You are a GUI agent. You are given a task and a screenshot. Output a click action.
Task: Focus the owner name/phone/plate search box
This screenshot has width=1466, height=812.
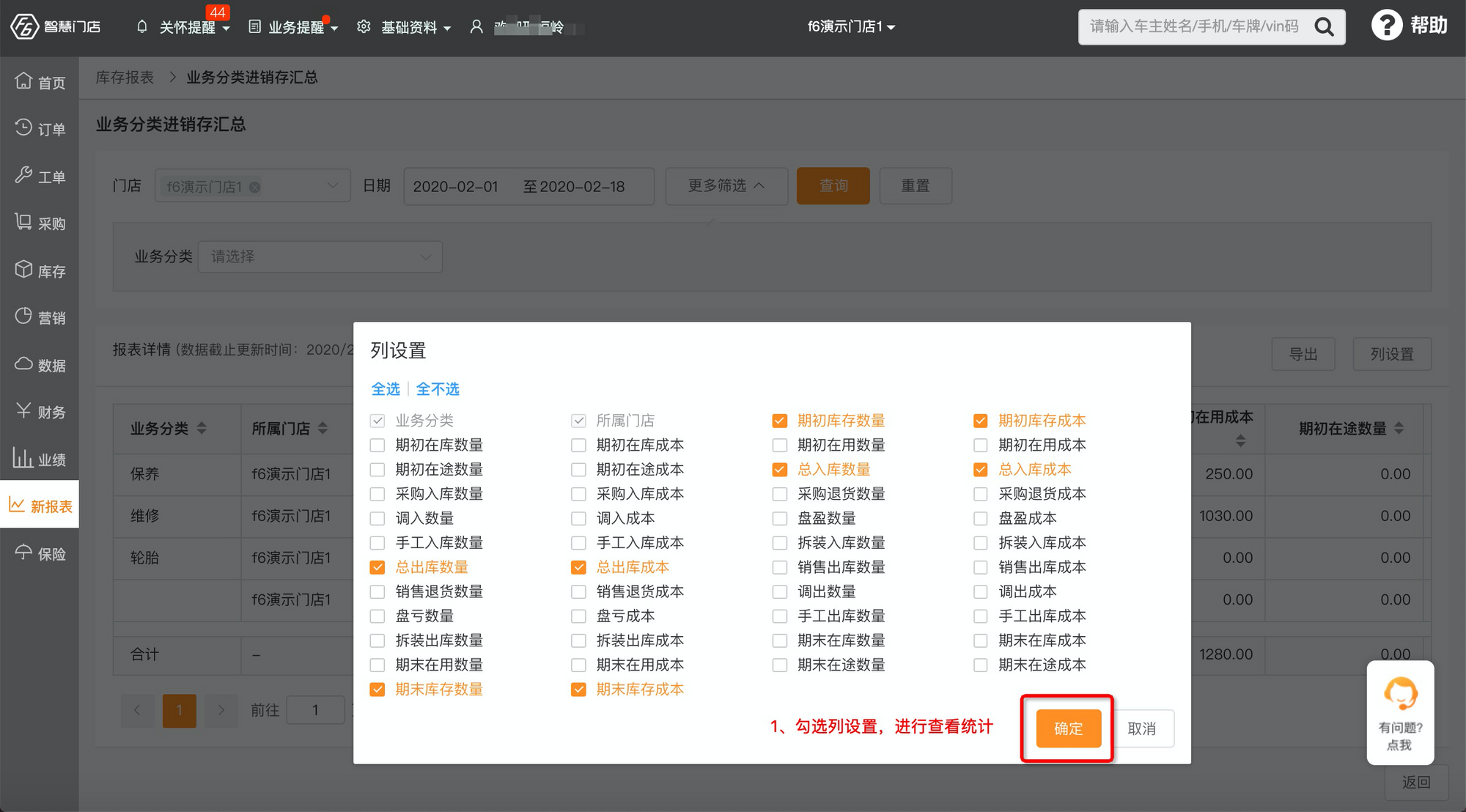[x=1195, y=27]
